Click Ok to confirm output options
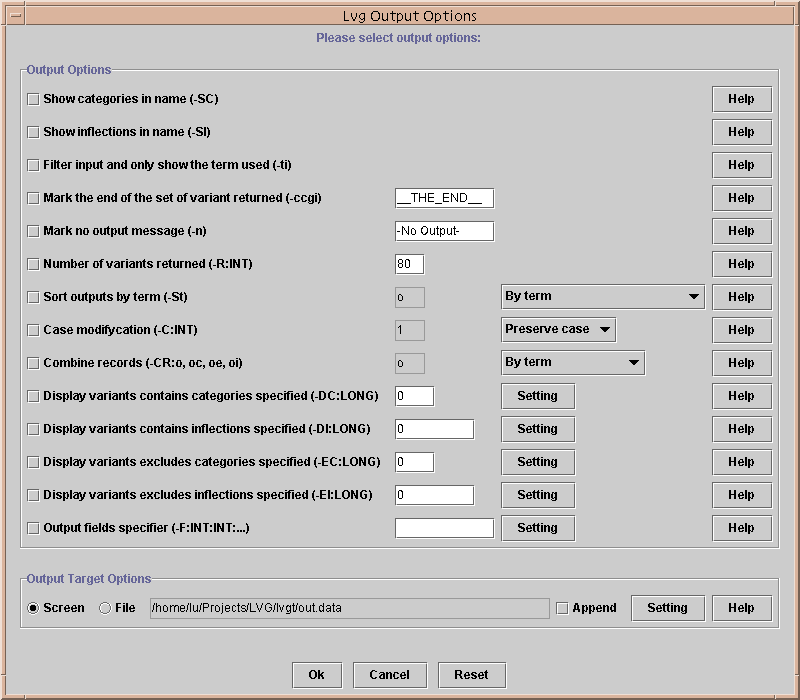800x700 pixels. (x=316, y=675)
